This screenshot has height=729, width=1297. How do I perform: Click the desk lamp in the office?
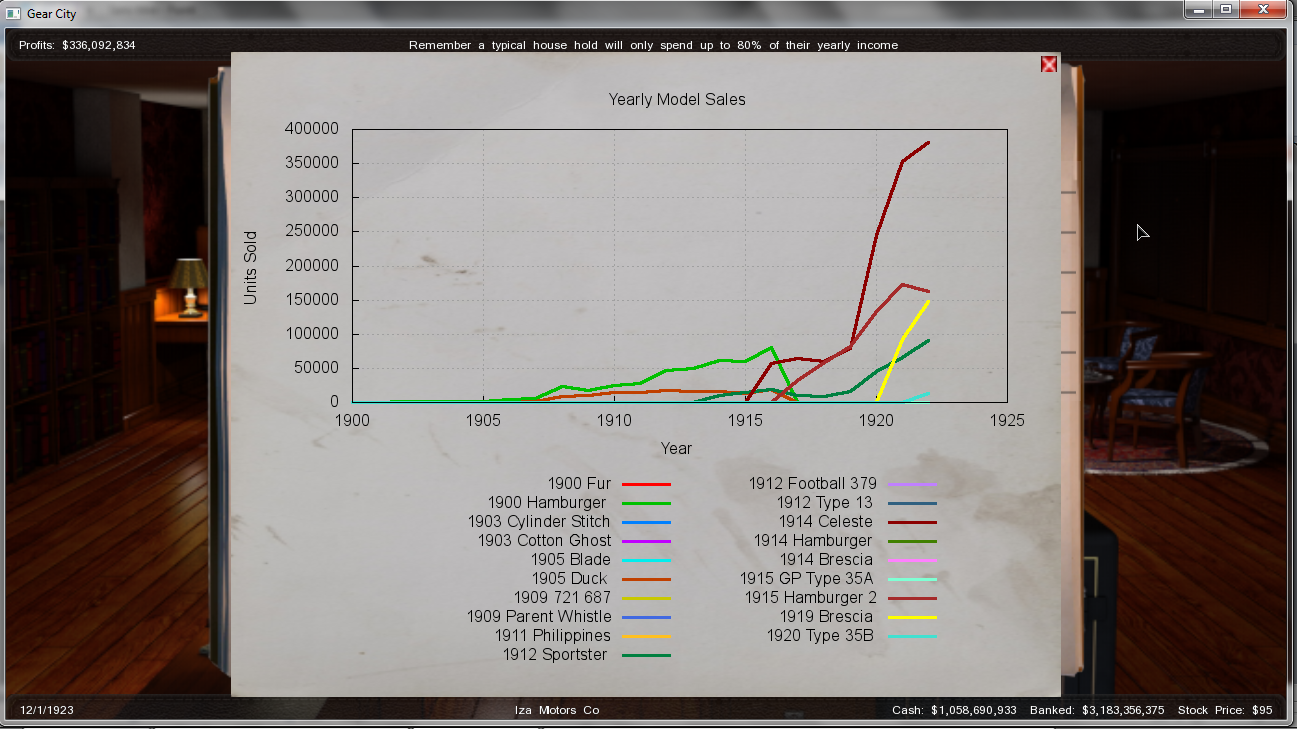(187, 285)
